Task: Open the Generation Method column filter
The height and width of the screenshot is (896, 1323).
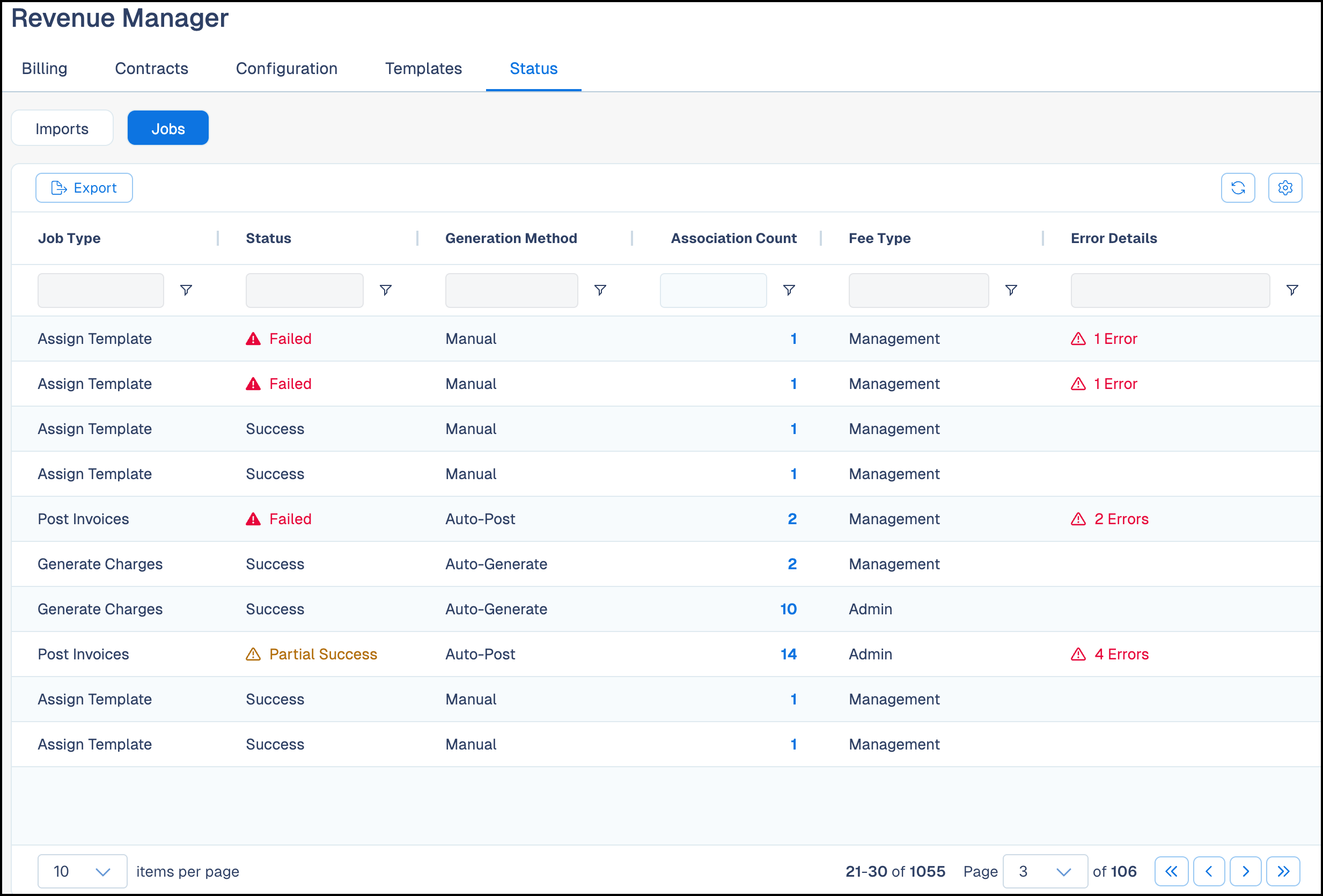Action: [x=600, y=290]
